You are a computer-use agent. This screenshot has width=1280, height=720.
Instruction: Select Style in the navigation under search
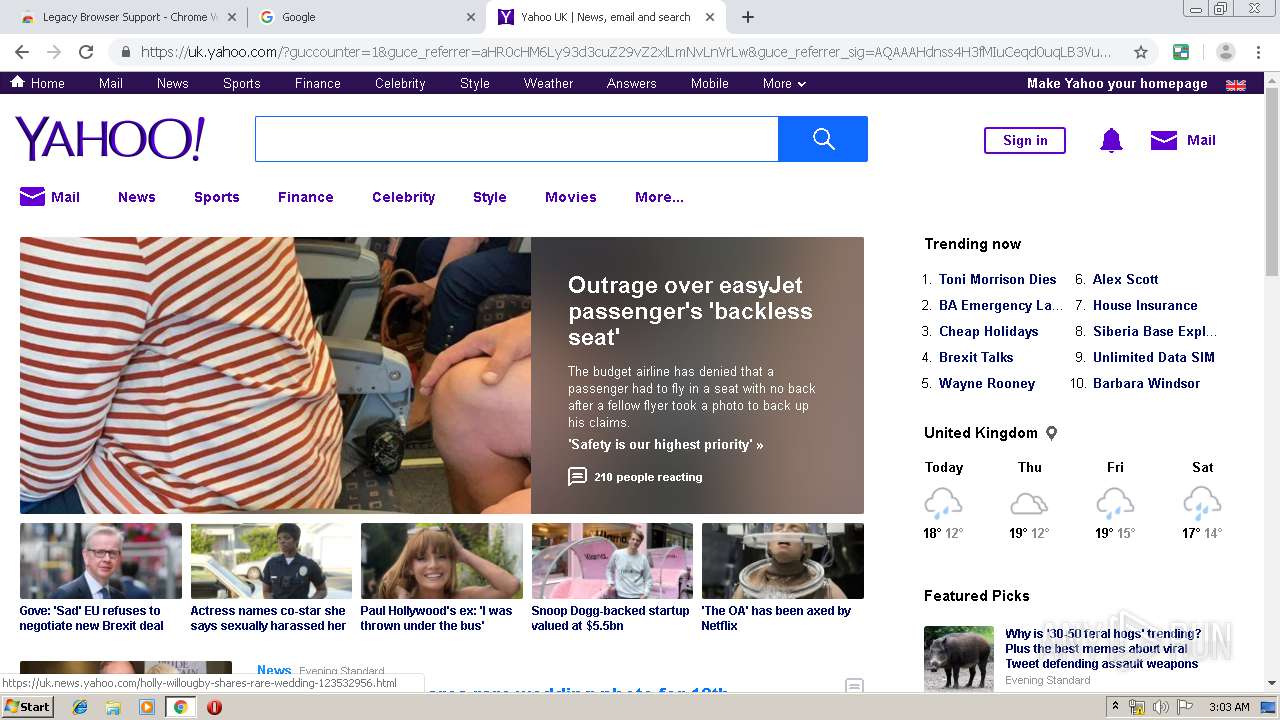[x=489, y=197]
